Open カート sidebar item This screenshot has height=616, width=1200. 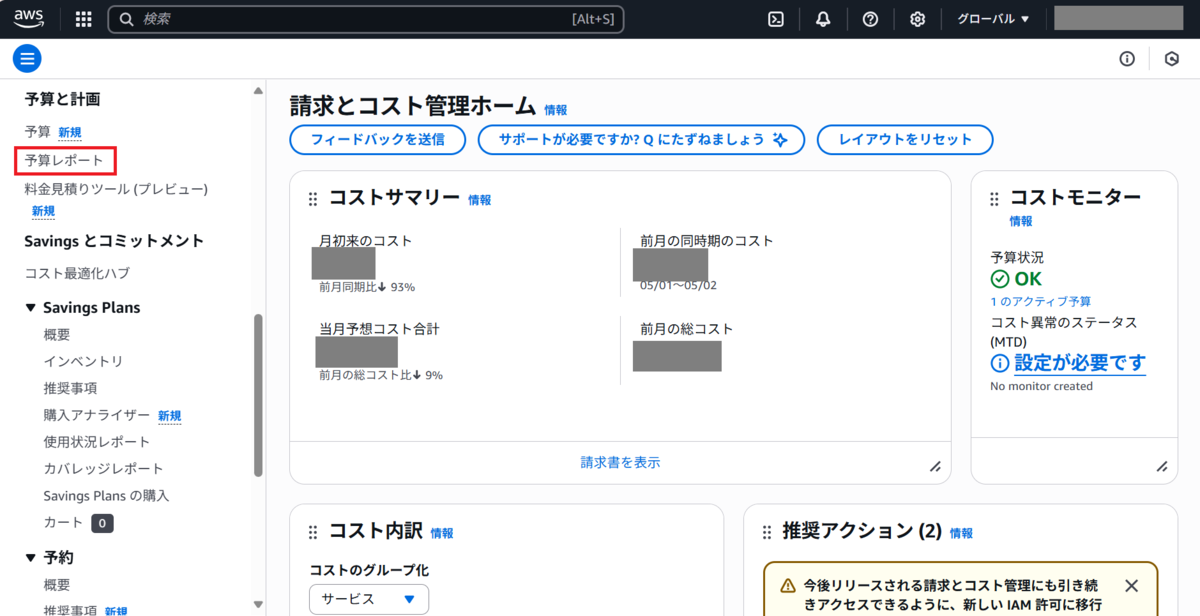tap(64, 523)
